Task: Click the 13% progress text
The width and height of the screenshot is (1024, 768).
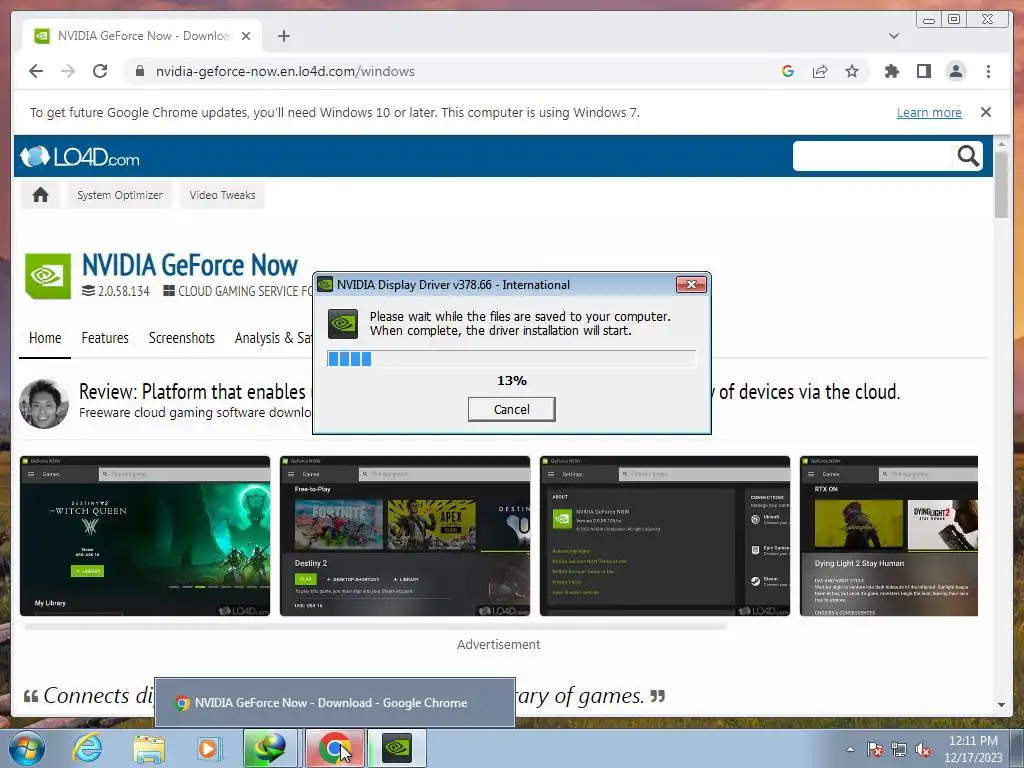Action: [x=511, y=381]
